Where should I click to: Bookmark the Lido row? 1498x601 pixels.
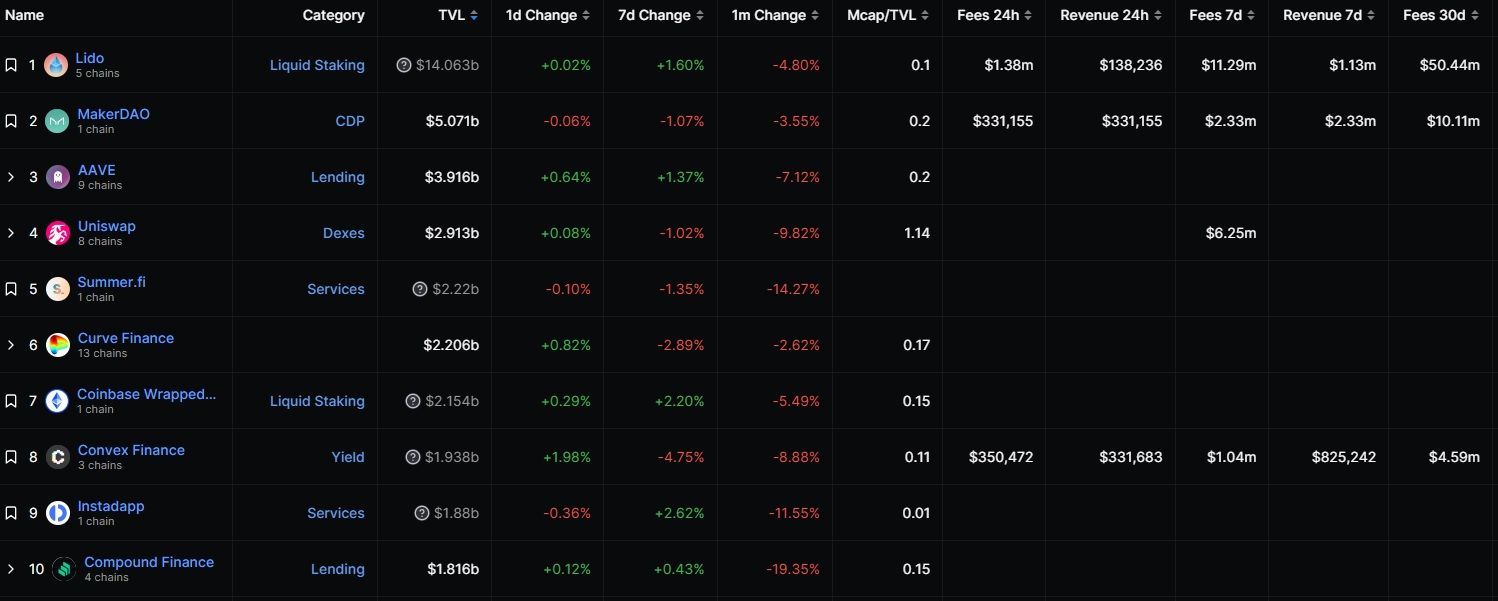(x=11, y=65)
